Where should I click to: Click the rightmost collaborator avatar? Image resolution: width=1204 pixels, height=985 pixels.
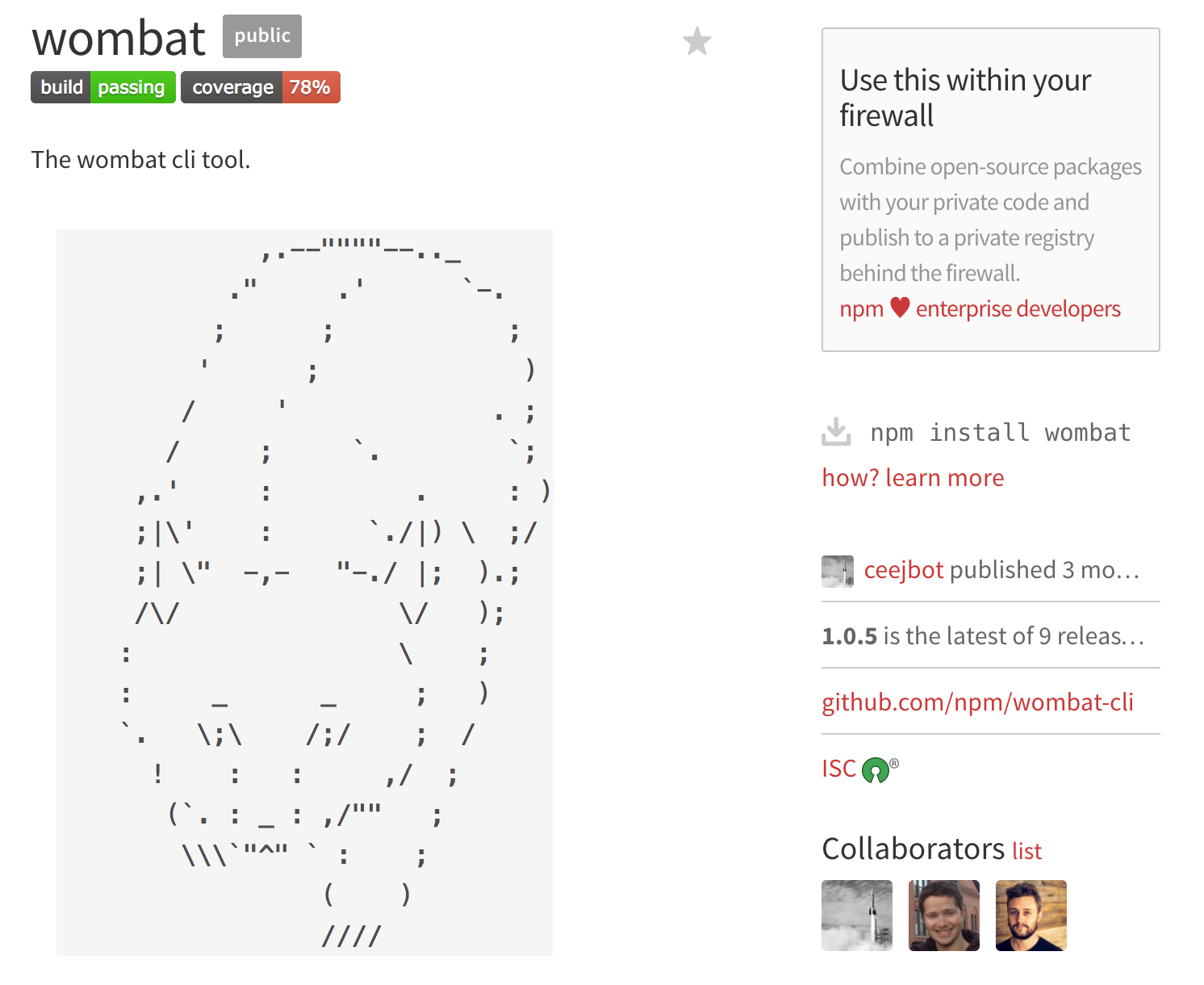pyautogui.click(x=1031, y=916)
